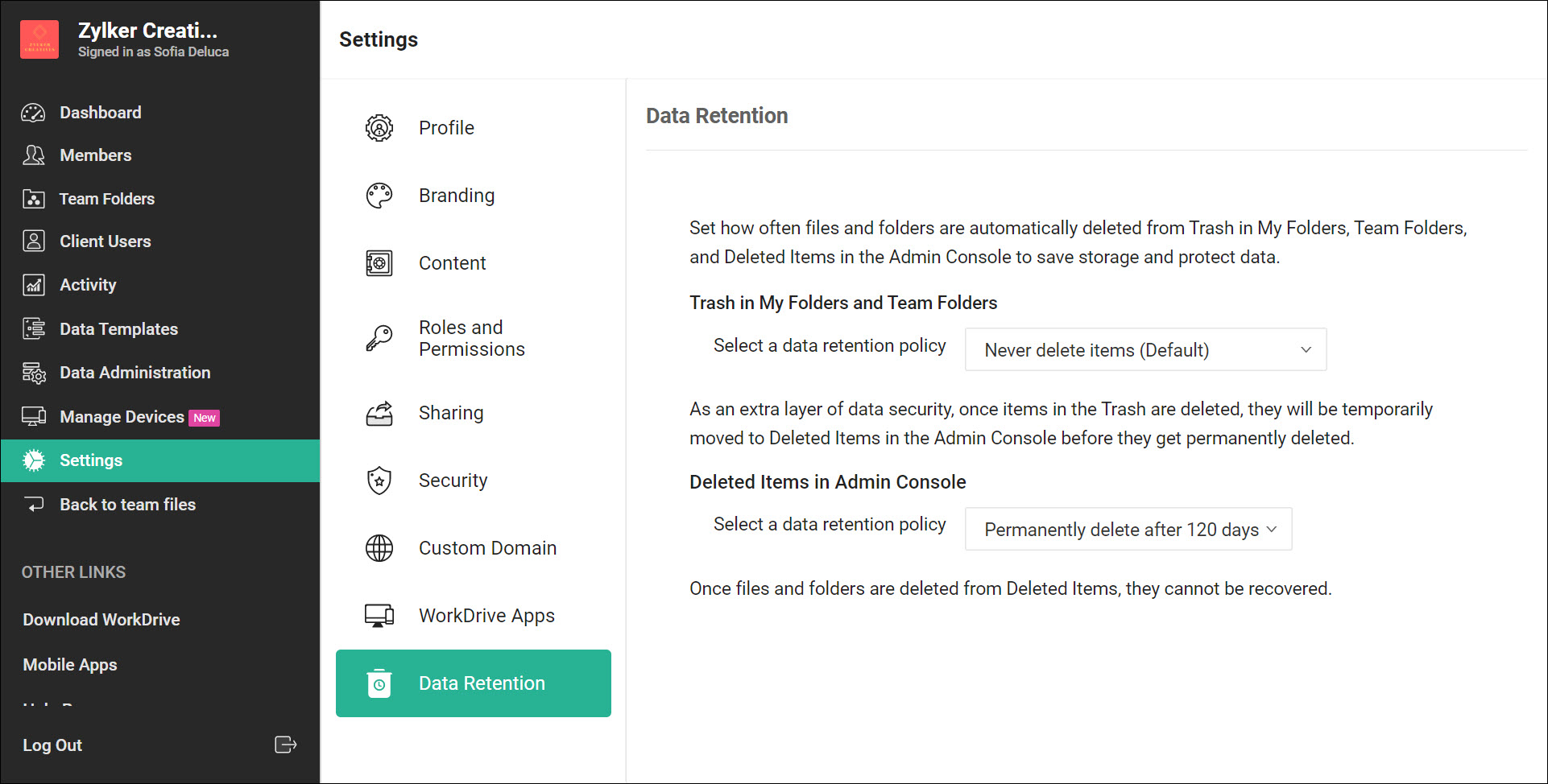Screen dimensions: 1548x784
Task: Click the Branding palette icon
Action: pyautogui.click(x=379, y=196)
